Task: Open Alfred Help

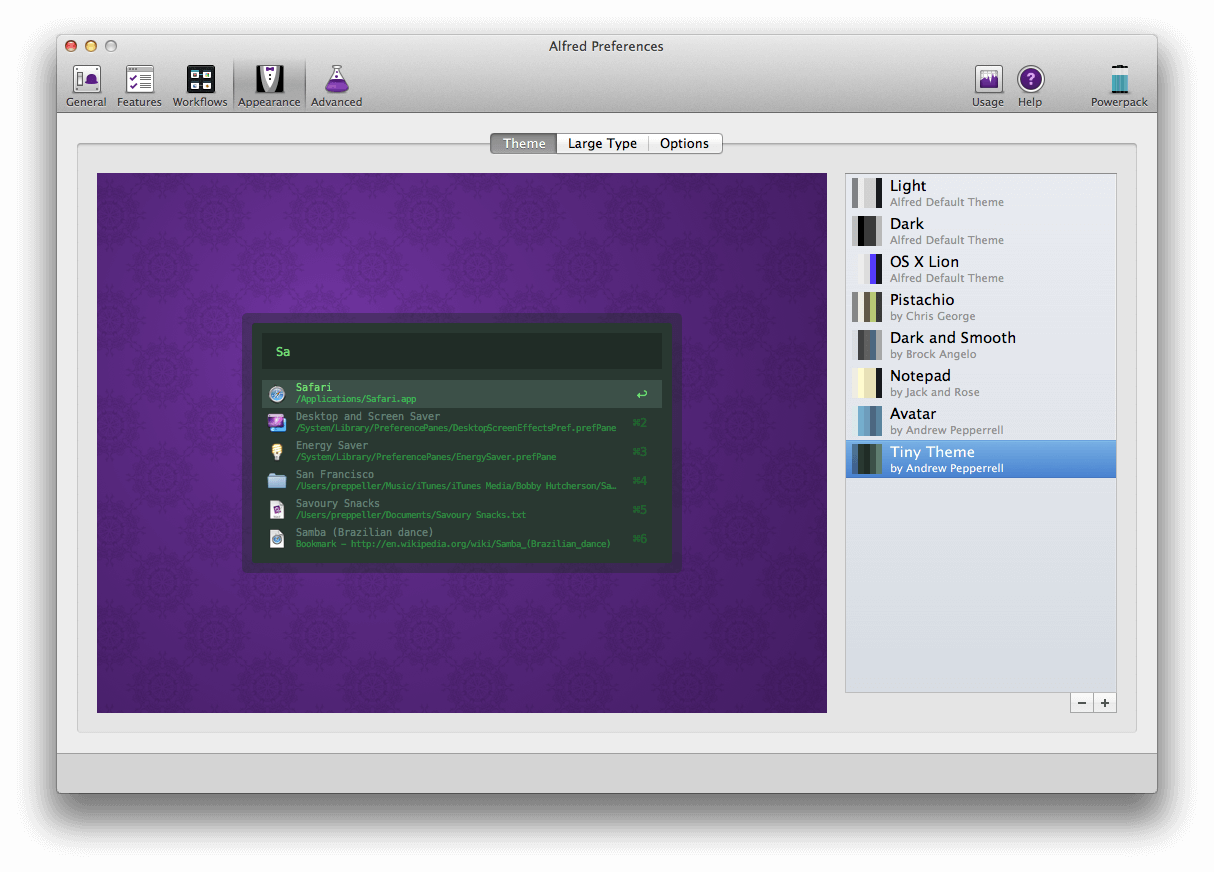Action: [1030, 84]
